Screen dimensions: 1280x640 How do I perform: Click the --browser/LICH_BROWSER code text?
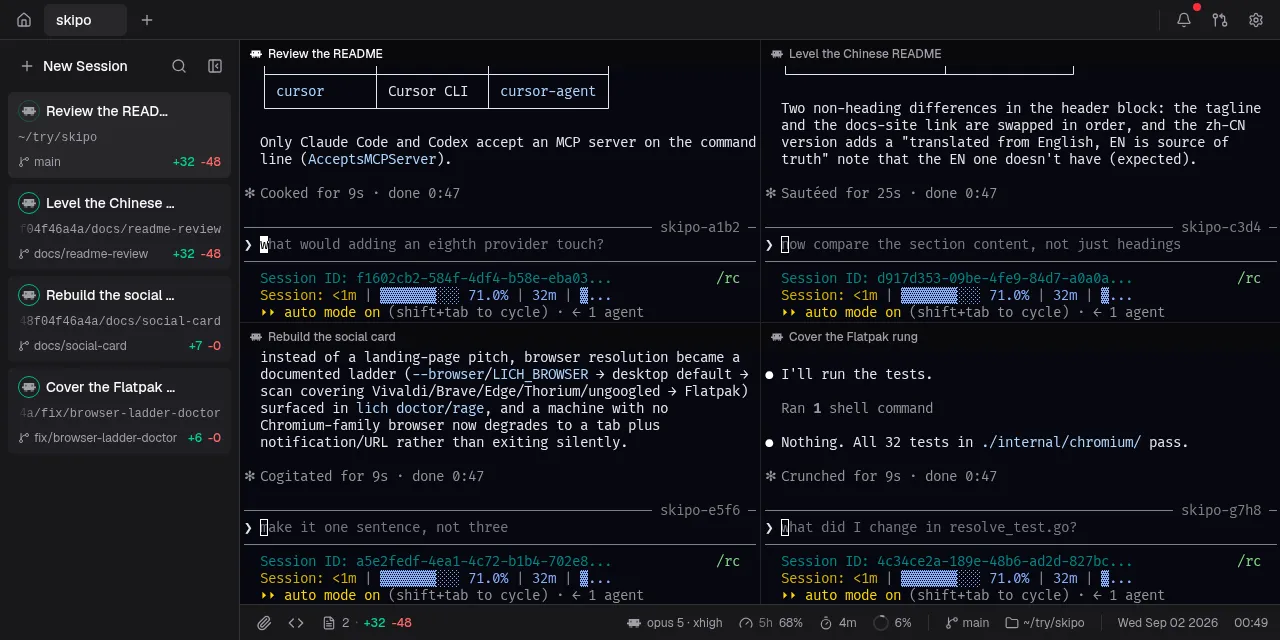pyautogui.click(x=500, y=374)
